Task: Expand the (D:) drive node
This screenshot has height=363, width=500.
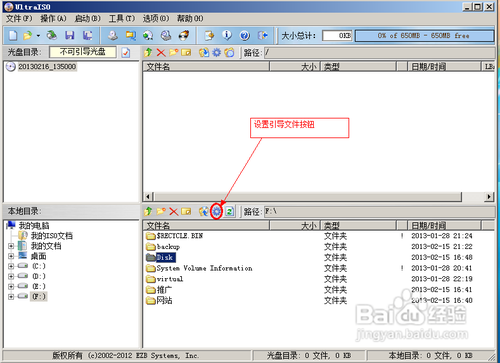Action: [x=11, y=276]
